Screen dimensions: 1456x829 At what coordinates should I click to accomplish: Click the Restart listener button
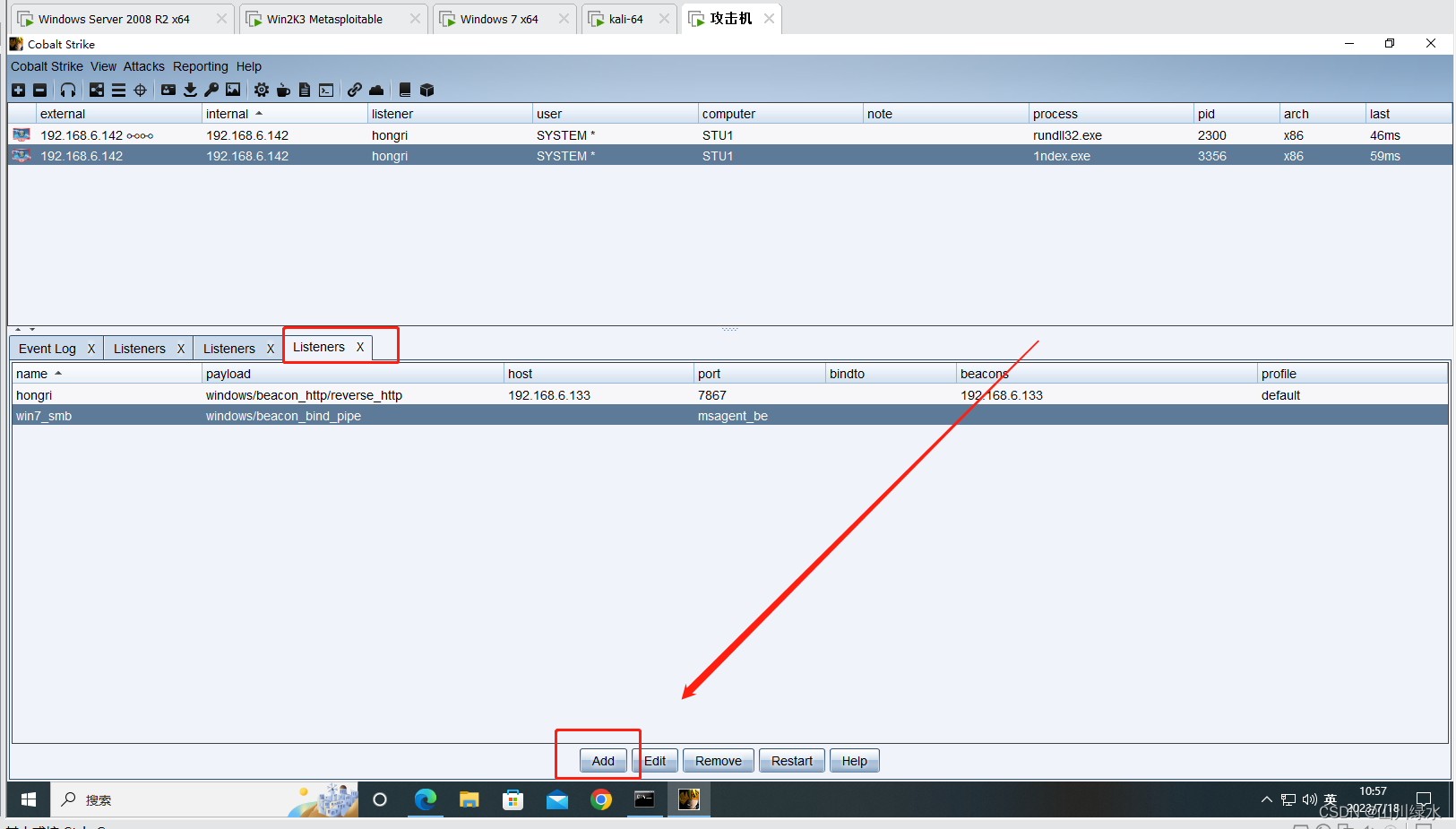[792, 761]
